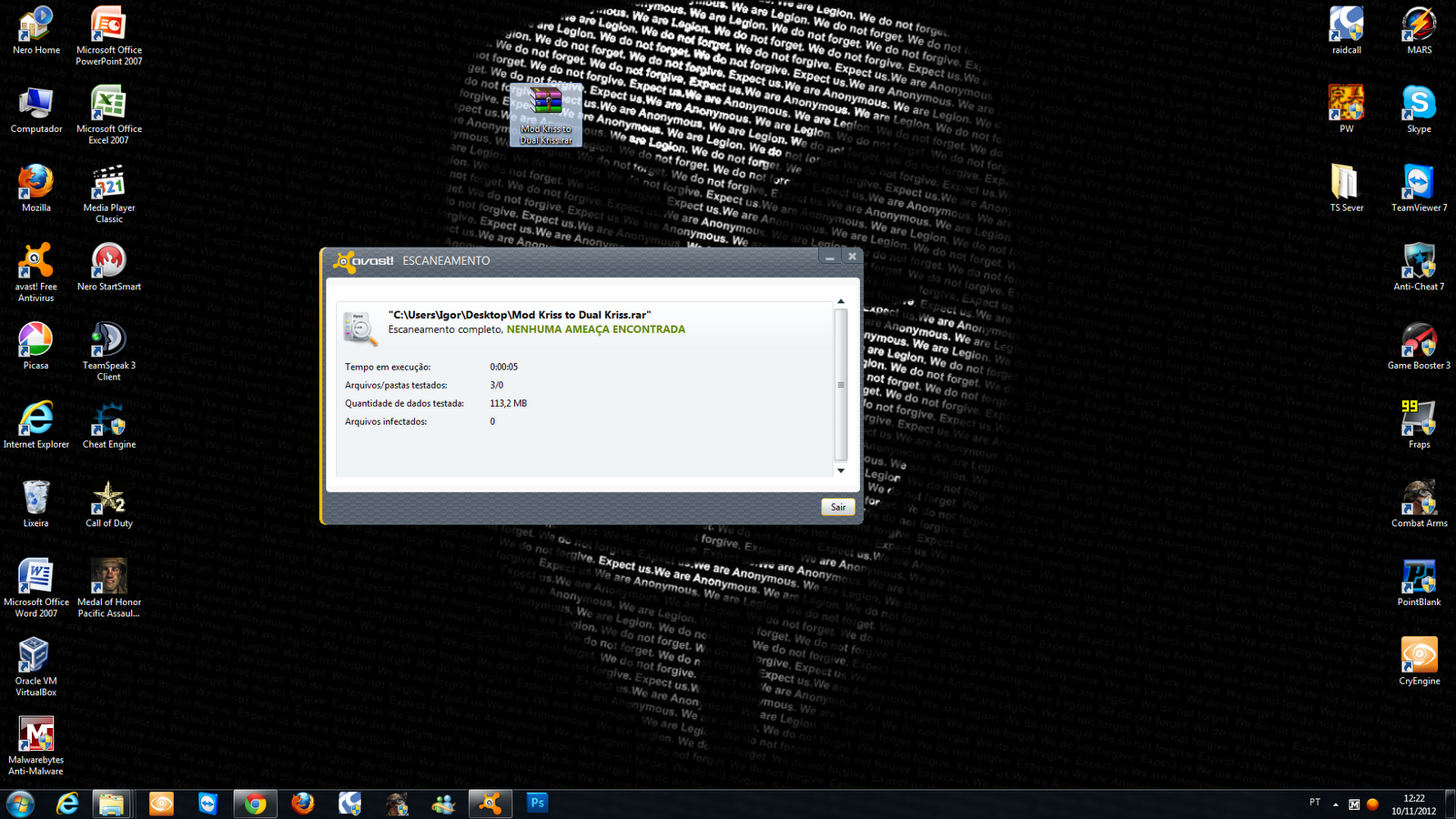The height and width of the screenshot is (819, 1456).
Task: Close the avast ESCANEAMENTO window
Action: tap(852, 257)
